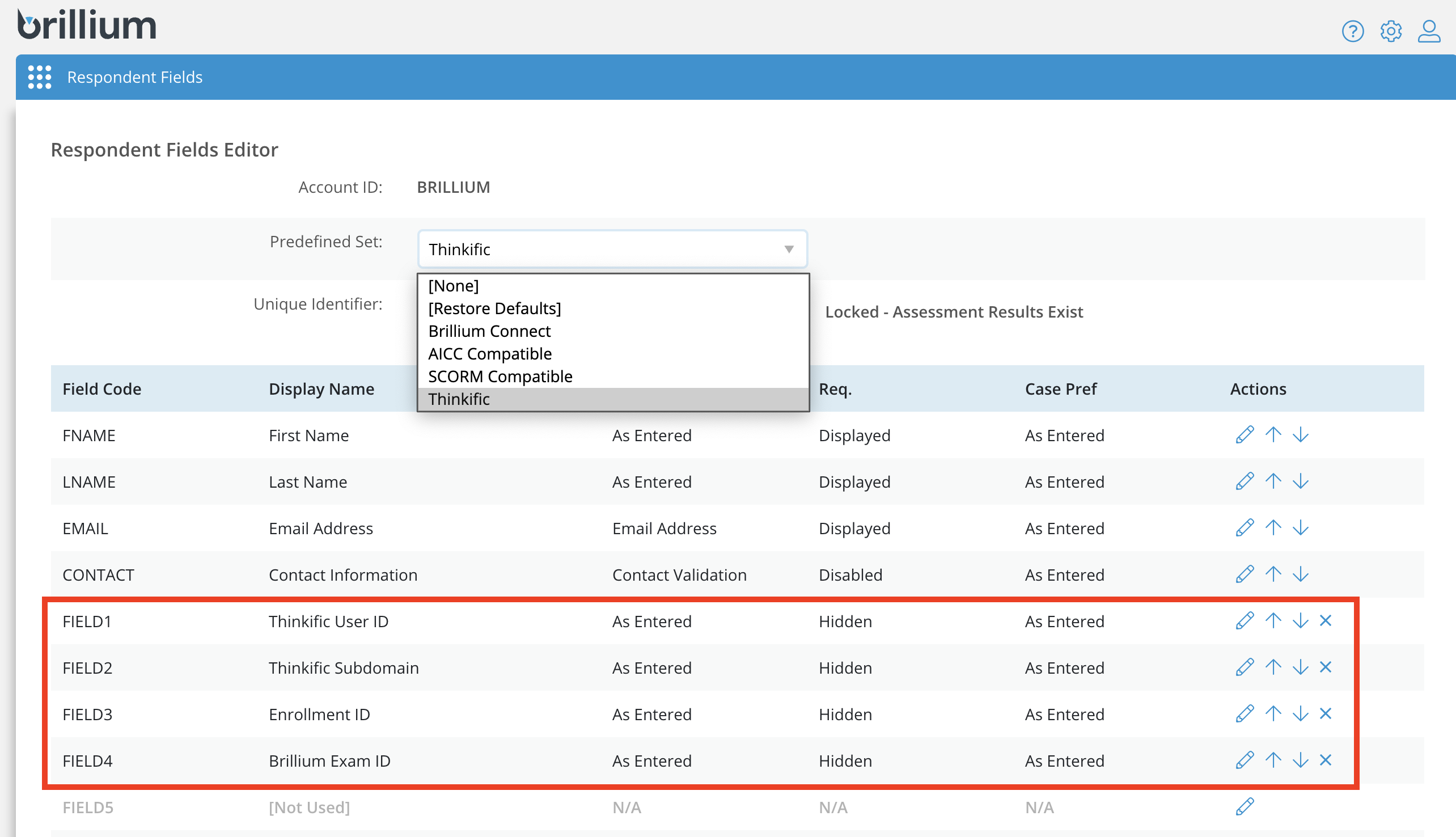
Task: Click the Respondent Fields header title
Action: point(134,77)
